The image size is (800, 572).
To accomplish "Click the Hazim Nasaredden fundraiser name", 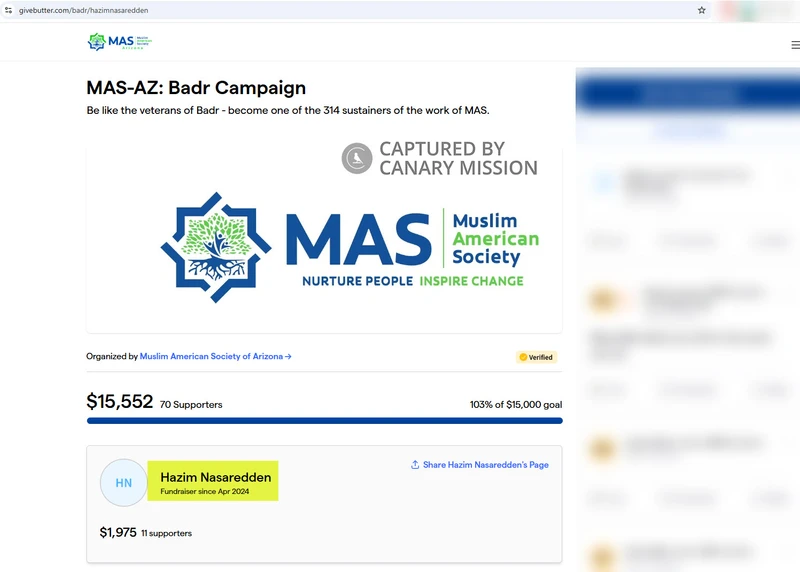I will pos(215,477).
